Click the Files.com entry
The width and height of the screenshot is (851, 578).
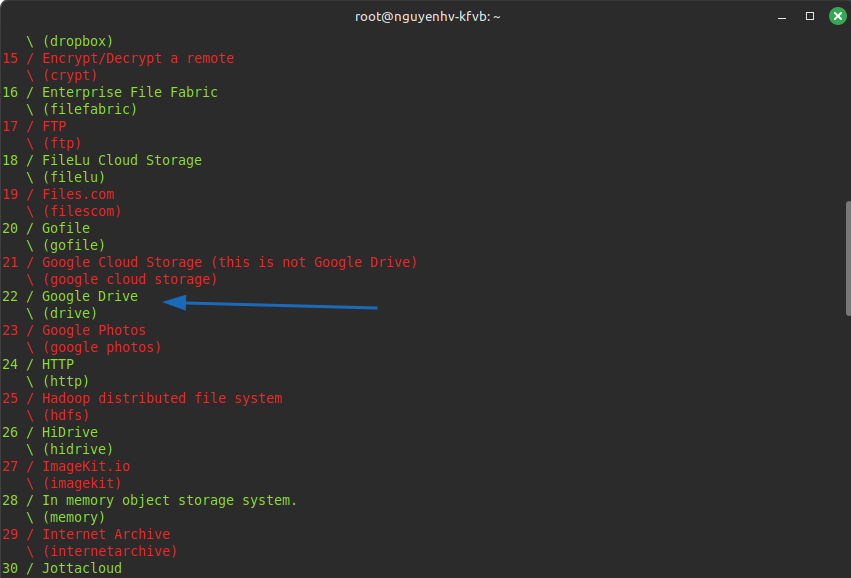[78, 194]
